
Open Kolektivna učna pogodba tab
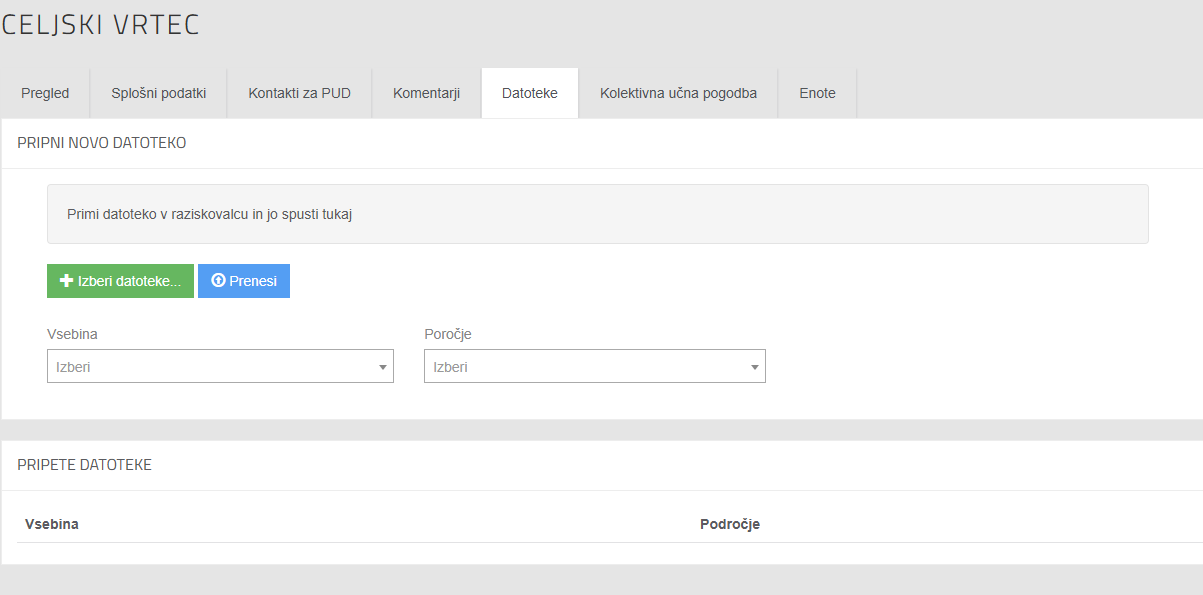coord(678,93)
